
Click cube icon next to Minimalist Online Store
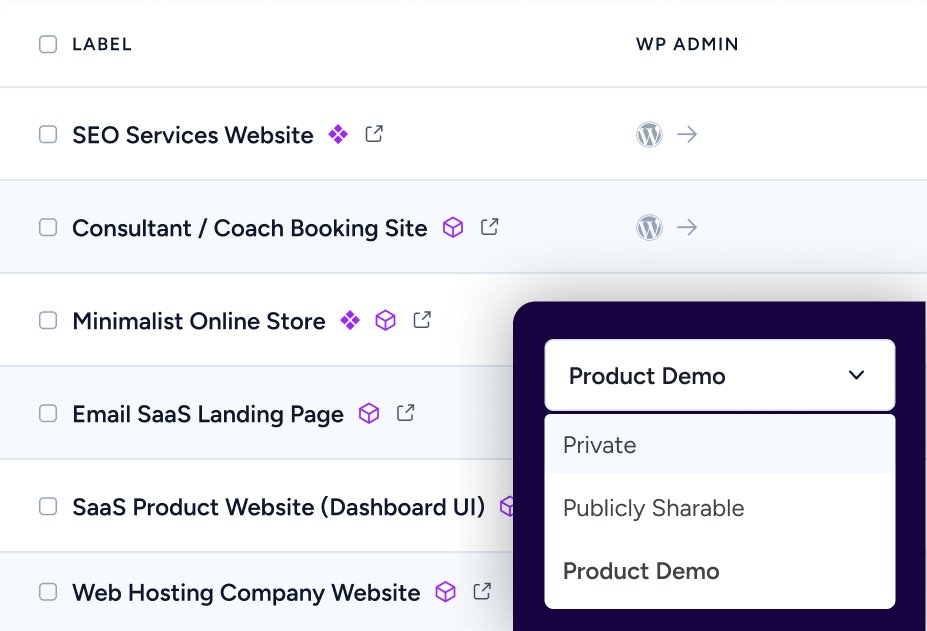385,320
